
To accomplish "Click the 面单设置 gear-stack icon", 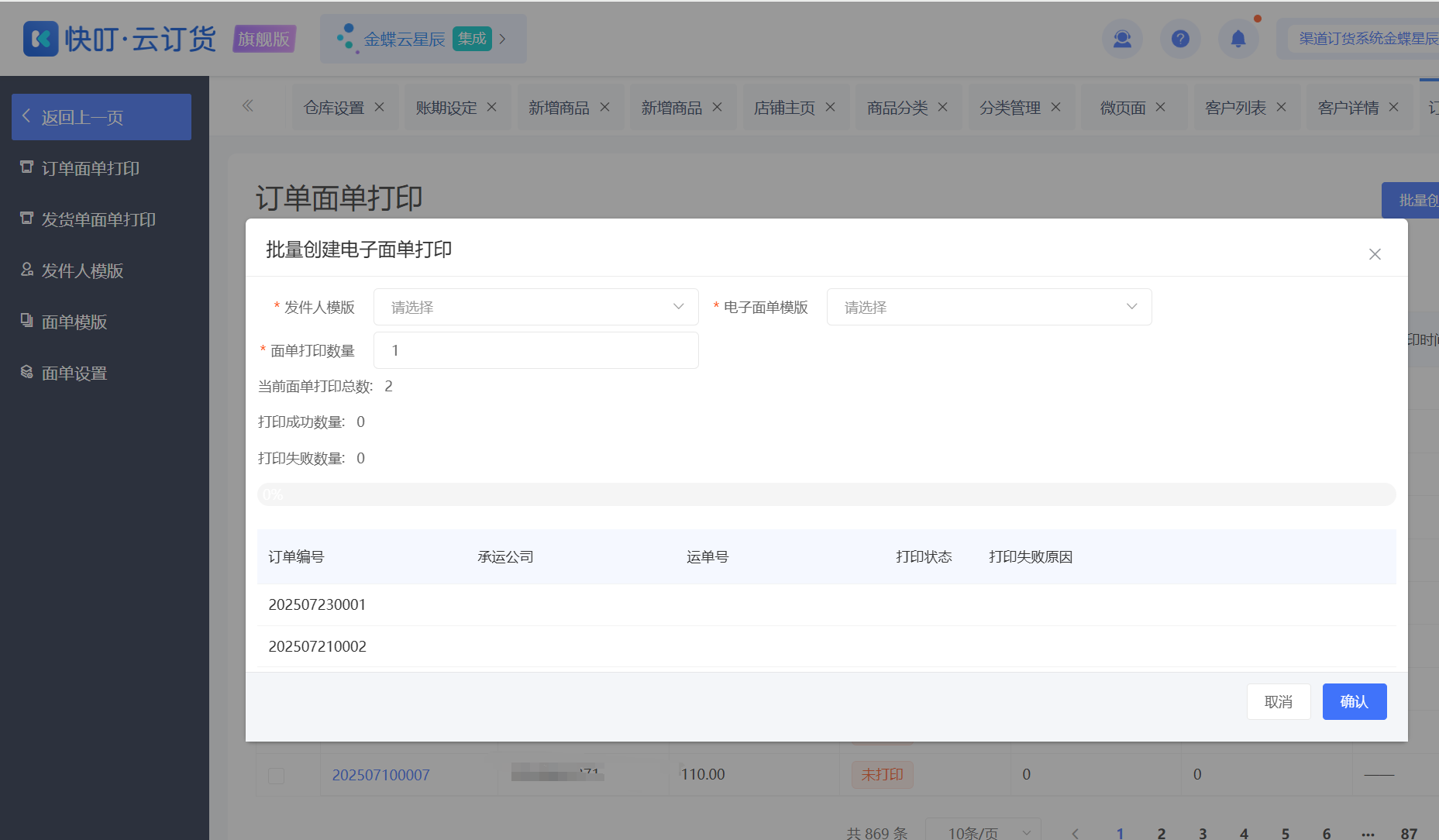I will click(x=27, y=371).
